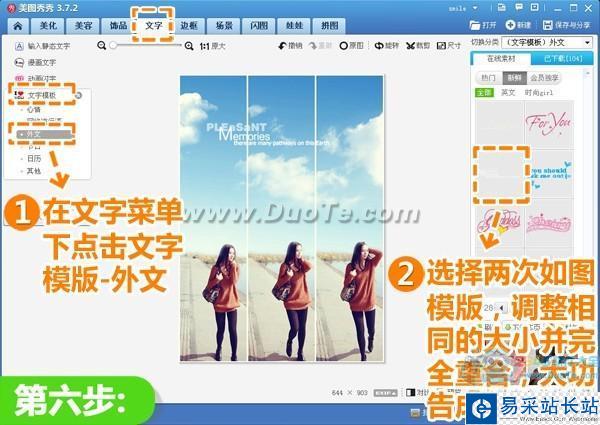
Task: Select the 会员独享 filter toggle
Action: point(544,78)
